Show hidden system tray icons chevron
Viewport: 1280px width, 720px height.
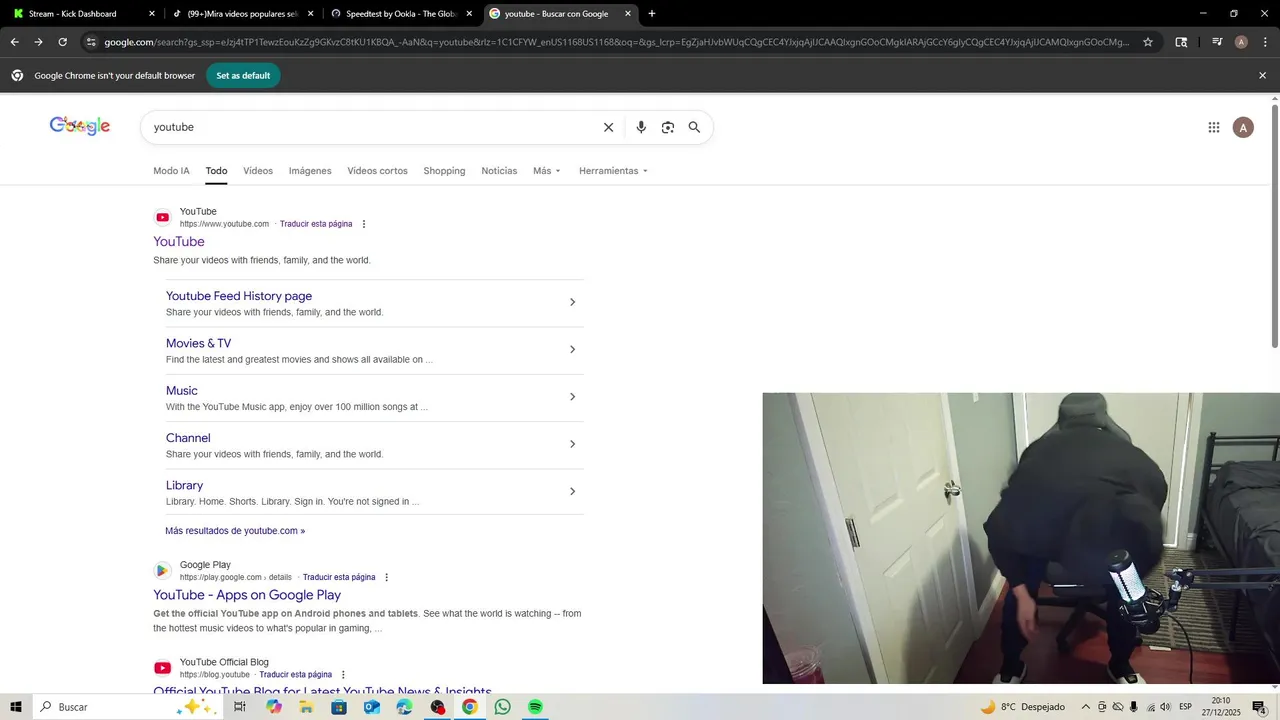(1085, 707)
